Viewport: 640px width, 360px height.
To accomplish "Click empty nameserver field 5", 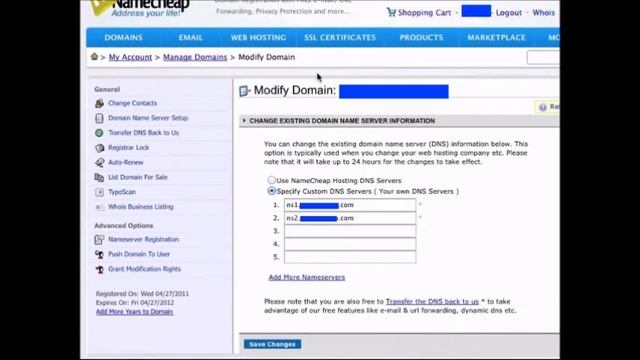I will (x=350, y=257).
